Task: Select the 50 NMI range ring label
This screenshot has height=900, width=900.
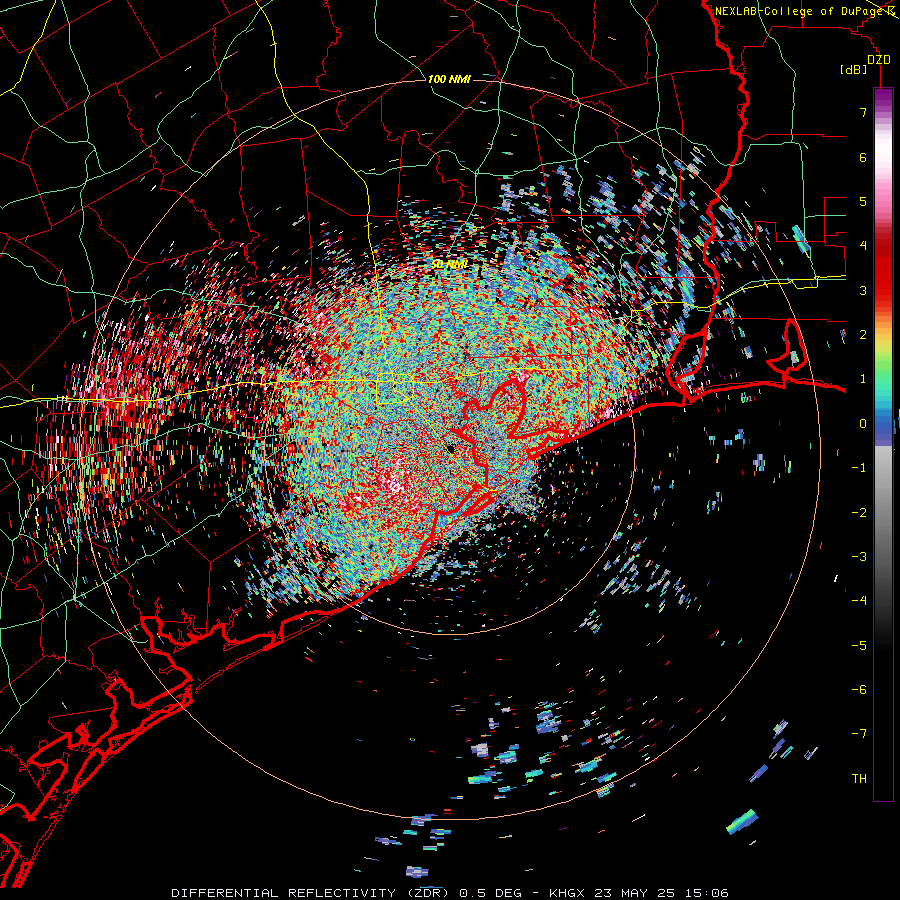Action: (450, 264)
